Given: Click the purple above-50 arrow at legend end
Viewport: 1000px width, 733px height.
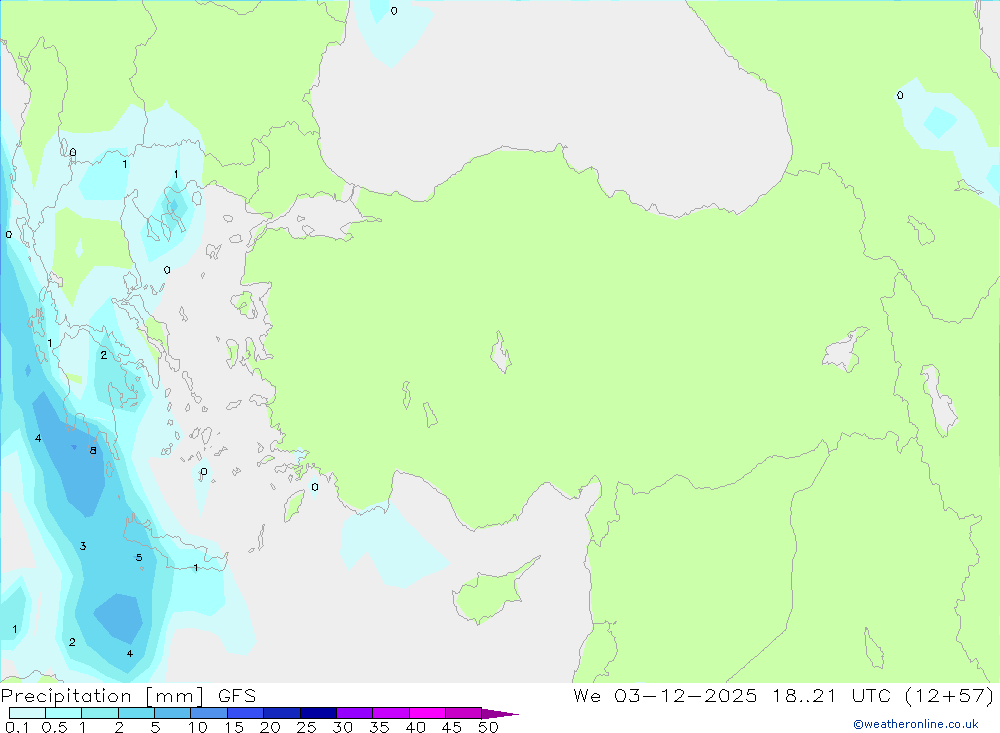Looking at the screenshot, I should (499, 714).
